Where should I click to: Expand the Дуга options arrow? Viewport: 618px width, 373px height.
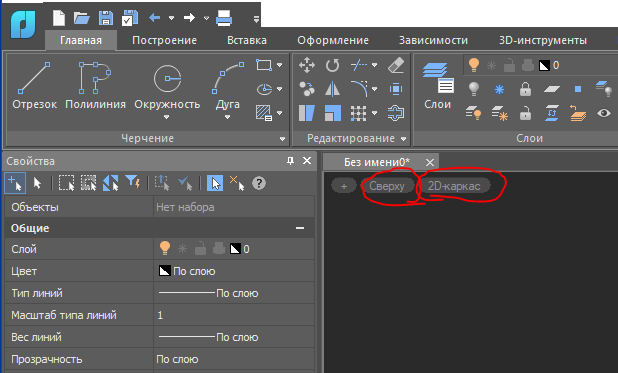click(227, 117)
